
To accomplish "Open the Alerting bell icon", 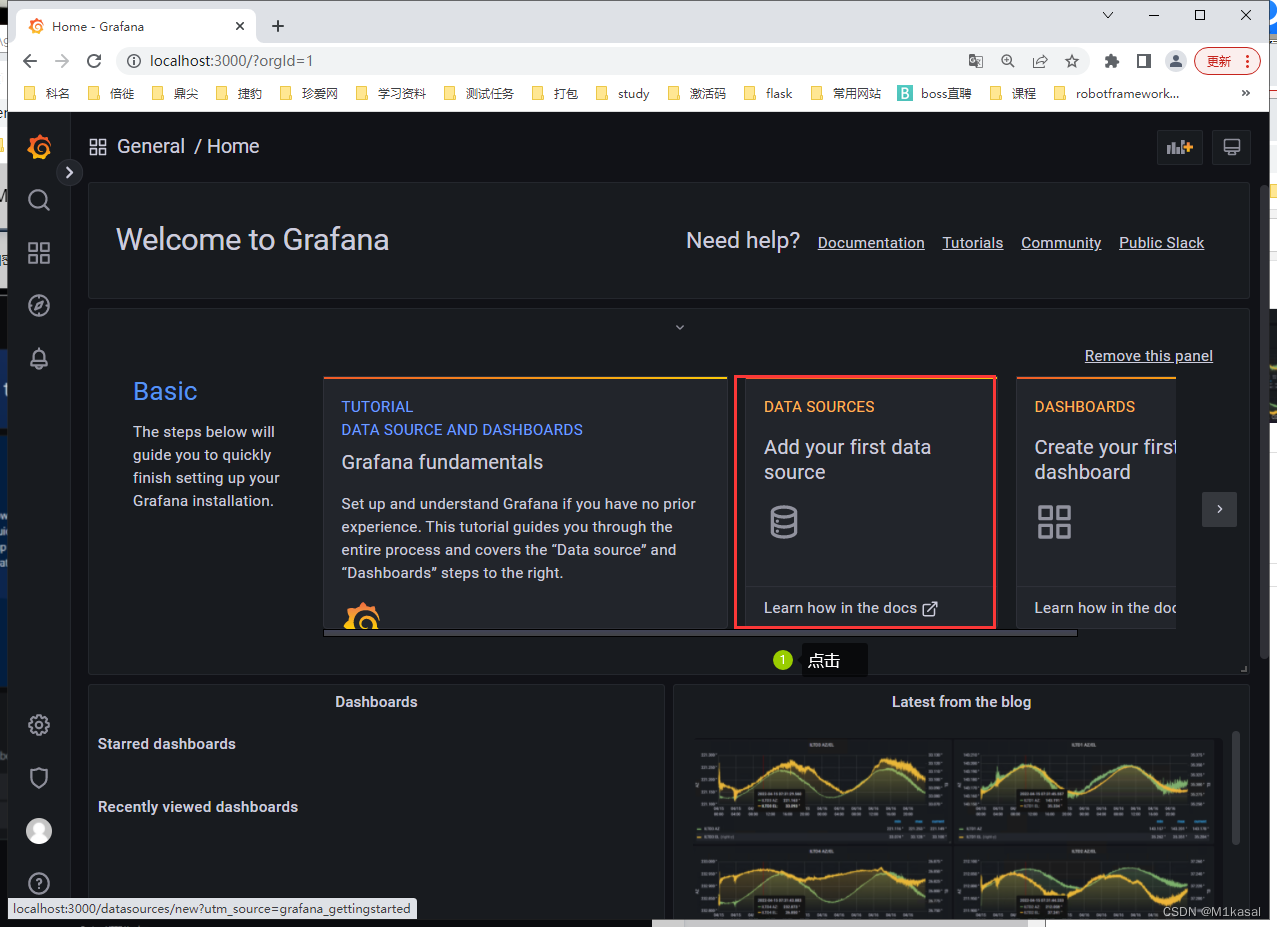I will 39,358.
